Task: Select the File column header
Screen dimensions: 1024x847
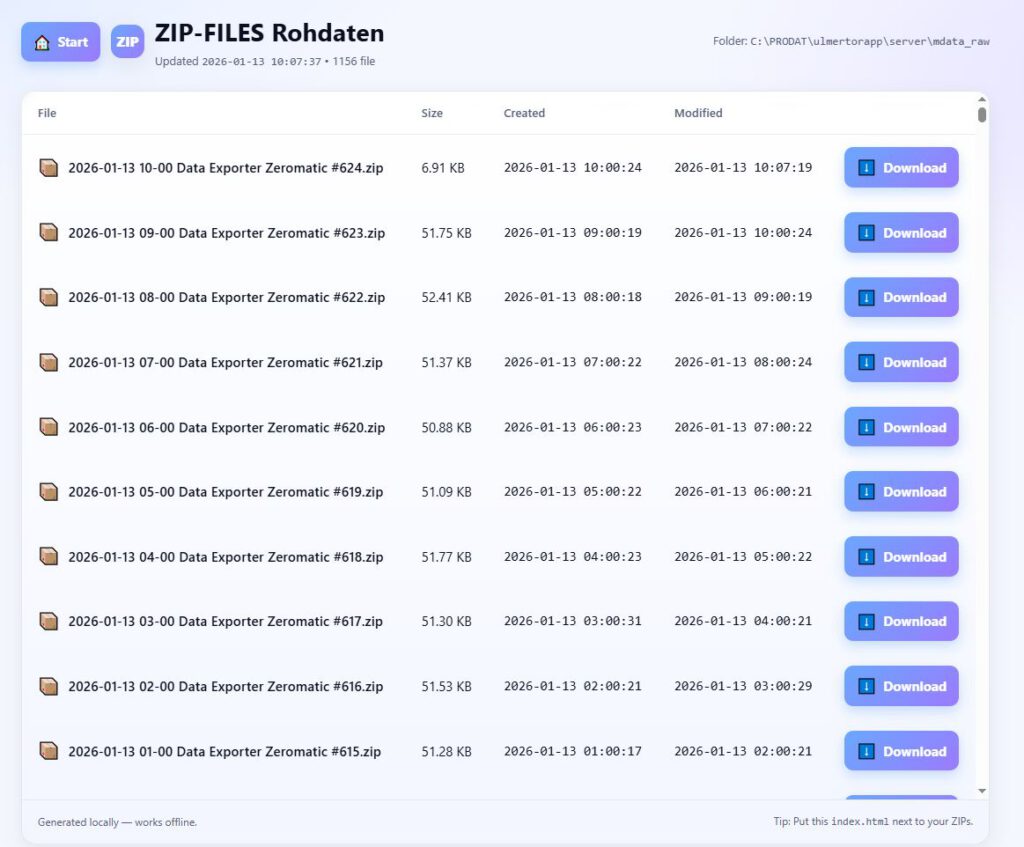Action: tap(47, 113)
